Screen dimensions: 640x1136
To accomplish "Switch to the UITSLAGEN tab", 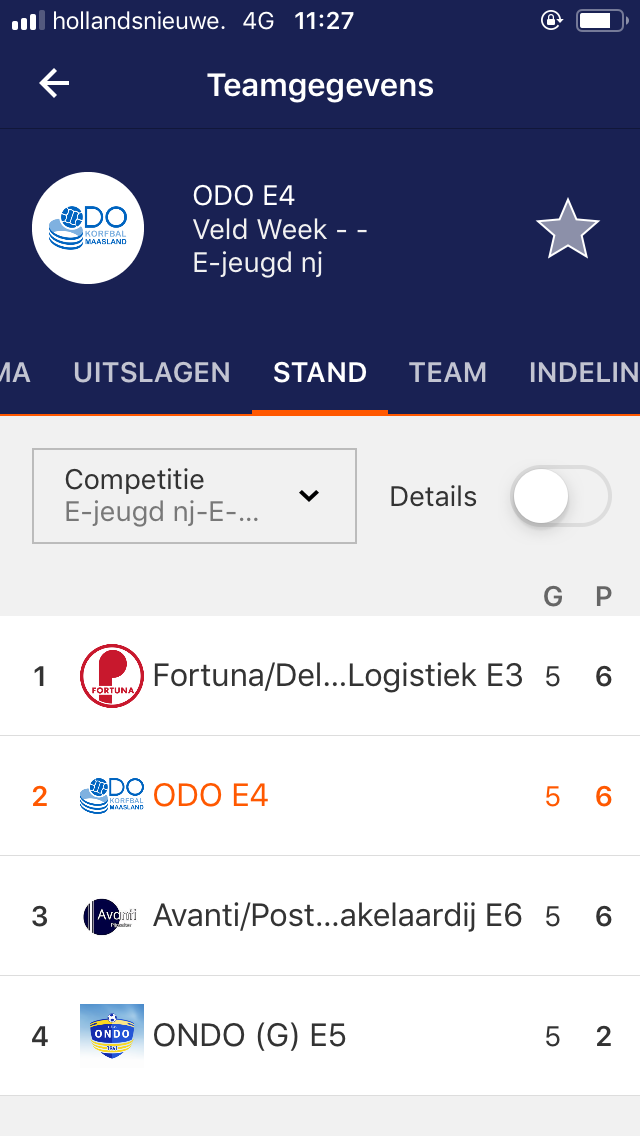I will [x=152, y=373].
